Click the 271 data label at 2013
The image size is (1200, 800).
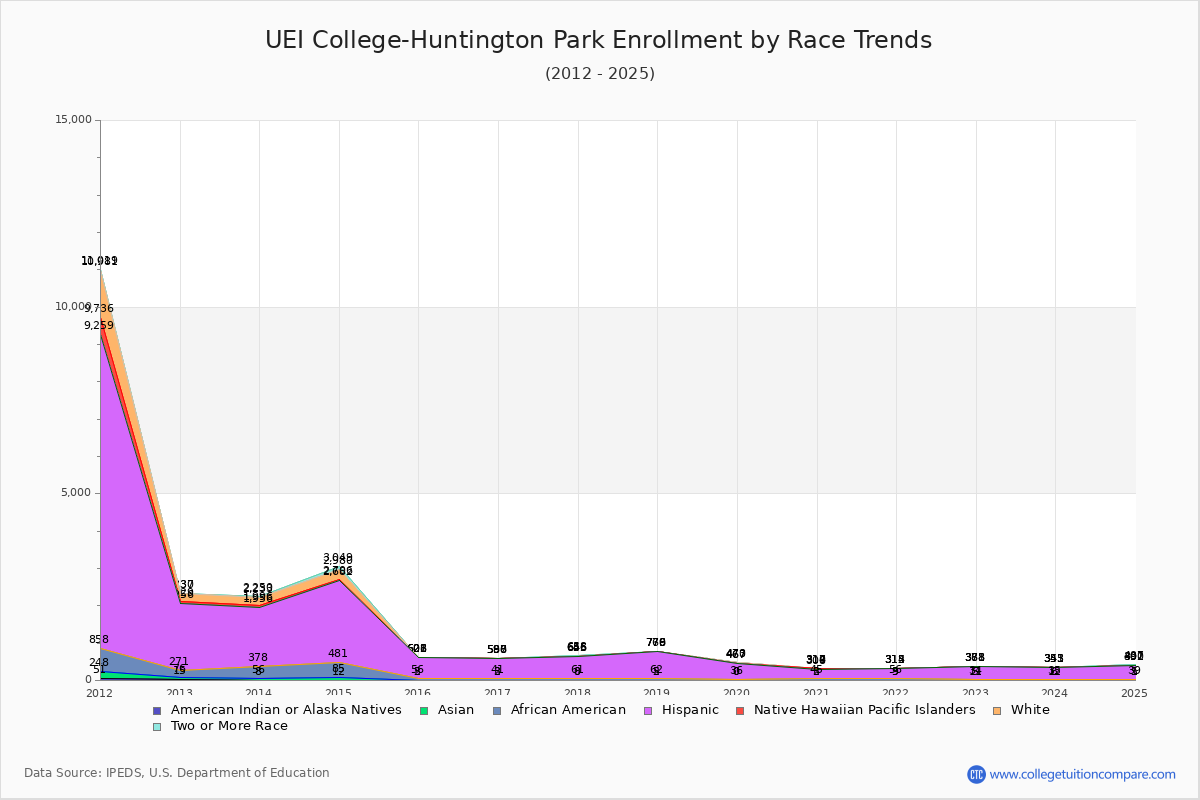click(179, 662)
